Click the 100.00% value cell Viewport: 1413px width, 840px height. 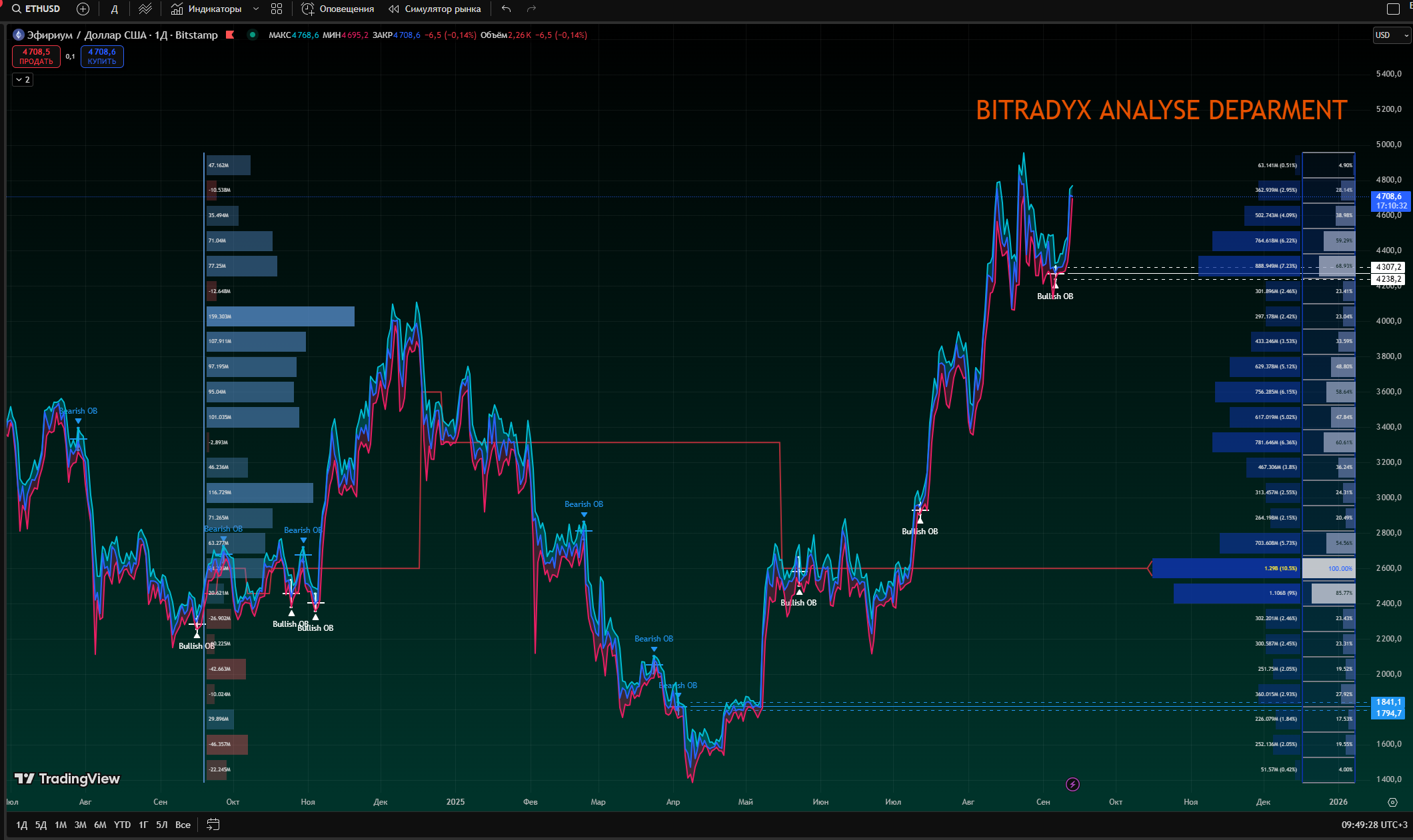pyautogui.click(x=1329, y=568)
